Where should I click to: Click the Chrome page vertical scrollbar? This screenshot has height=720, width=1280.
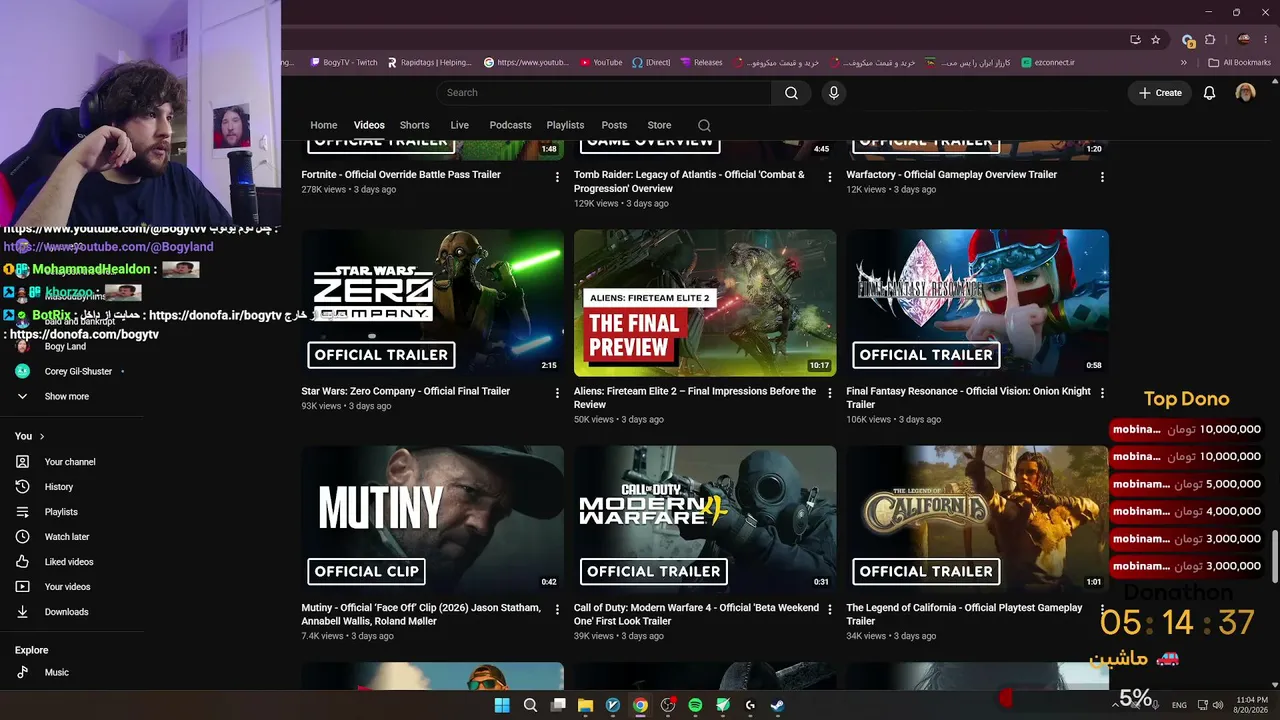pyautogui.click(x=1275, y=556)
